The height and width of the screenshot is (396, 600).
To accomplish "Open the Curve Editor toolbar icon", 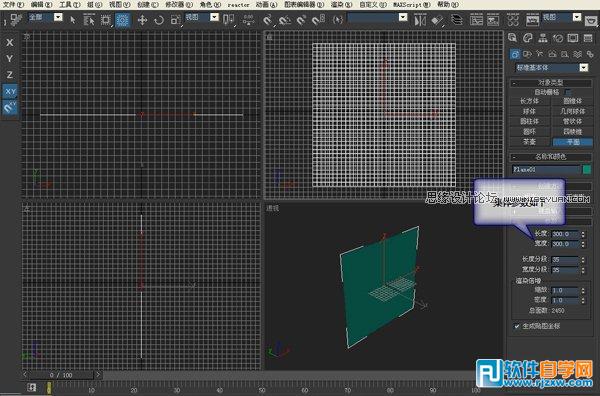I will [476, 20].
